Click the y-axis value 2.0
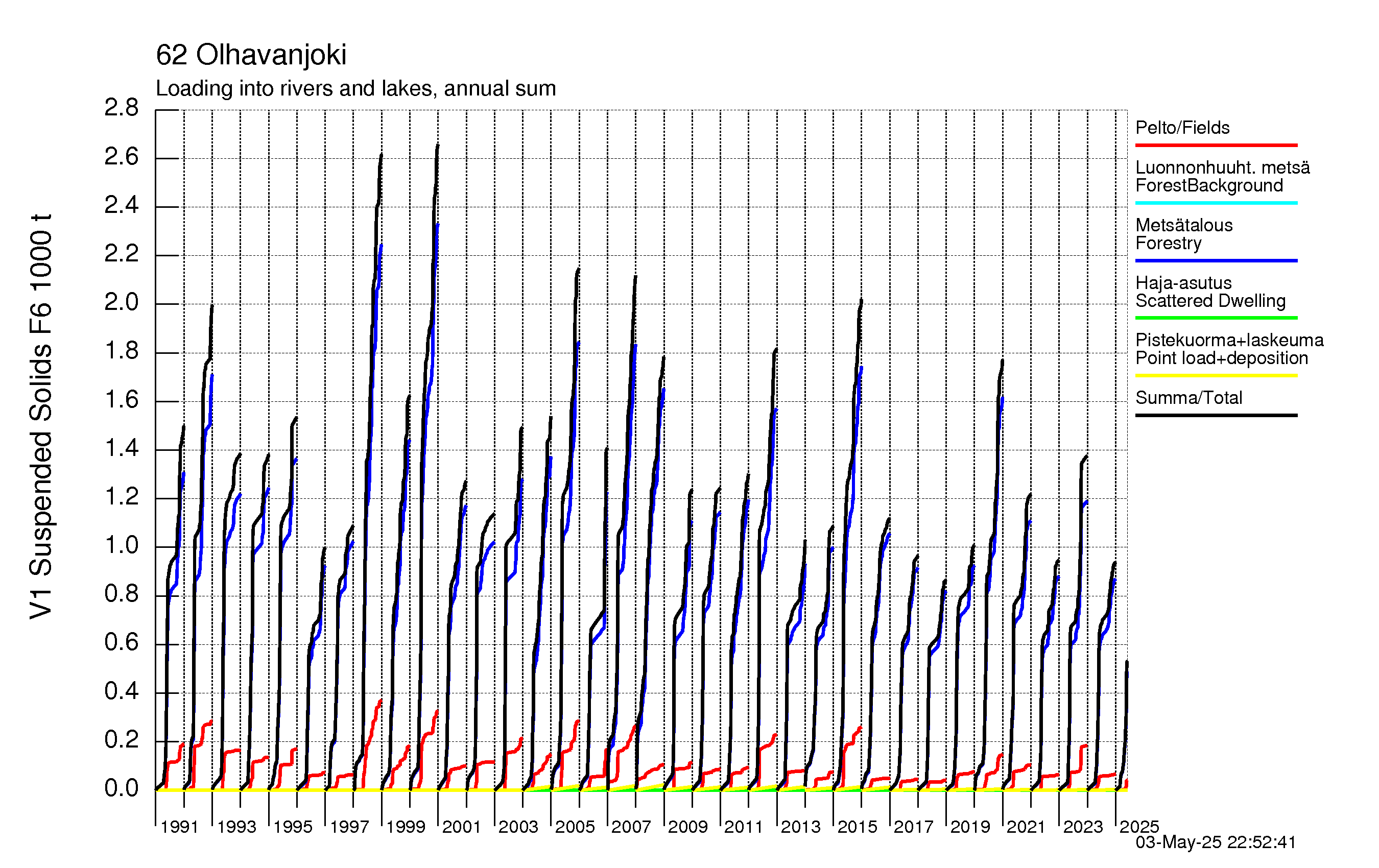Viewport: 1379px width, 868px height. [x=122, y=302]
